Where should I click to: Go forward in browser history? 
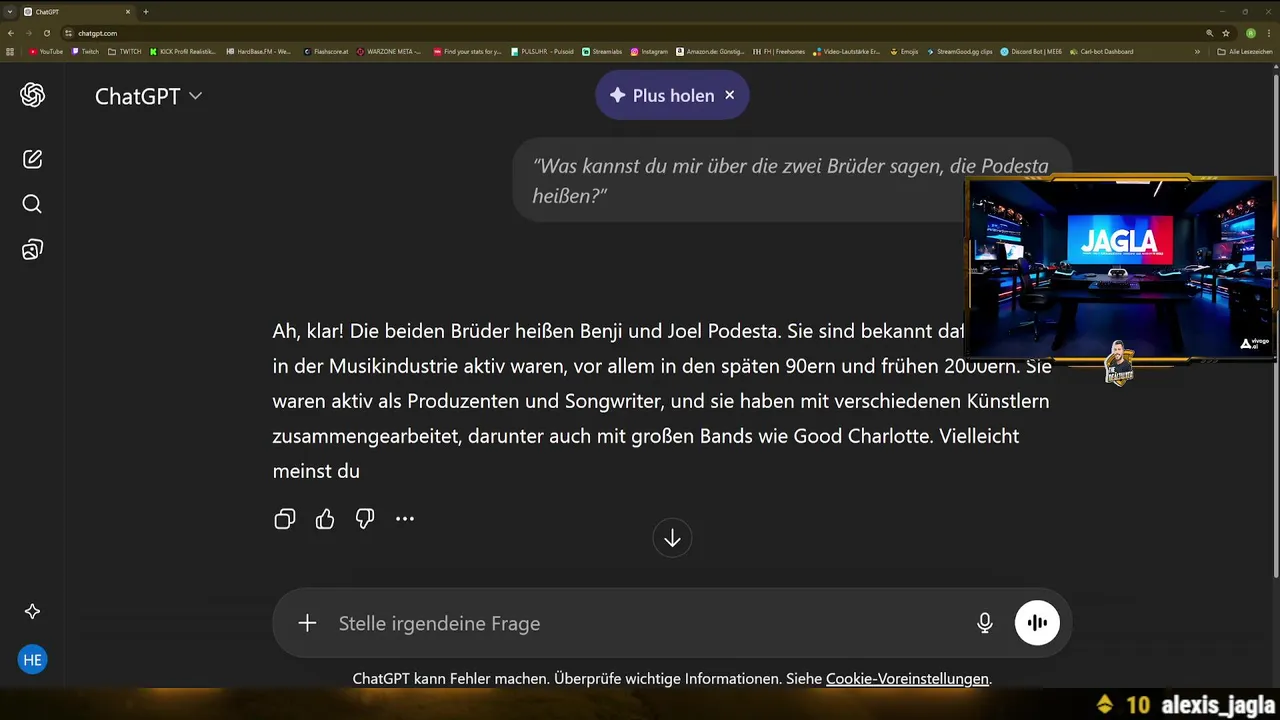coord(28,33)
